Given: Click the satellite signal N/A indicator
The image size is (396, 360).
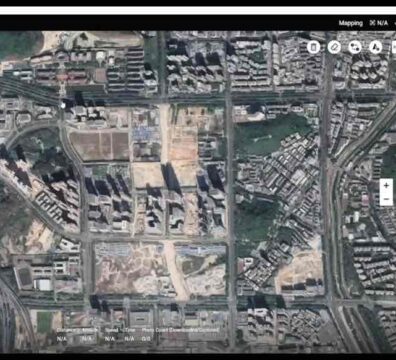Looking at the screenshot, I should [x=379, y=23].
